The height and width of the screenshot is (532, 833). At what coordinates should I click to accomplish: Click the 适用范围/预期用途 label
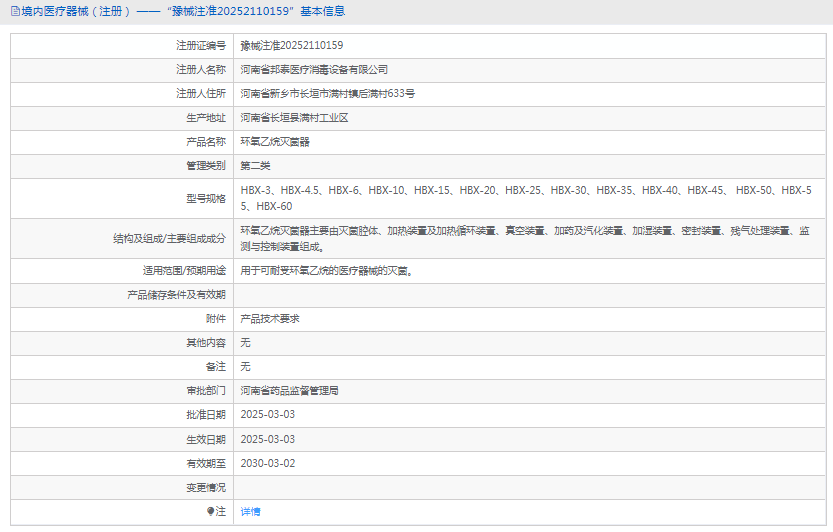(184, 271)
